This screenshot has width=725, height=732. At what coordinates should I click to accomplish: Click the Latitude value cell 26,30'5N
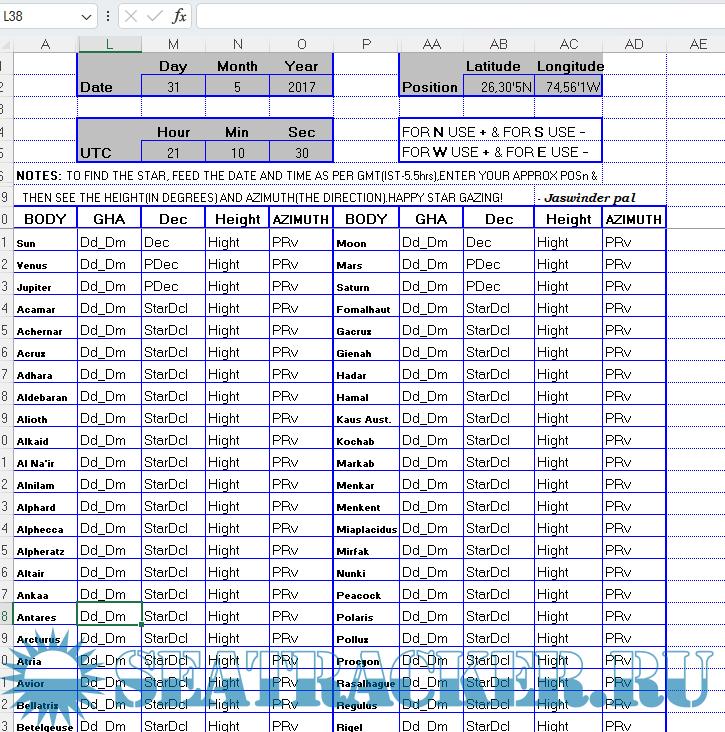[x=499, y=87]
